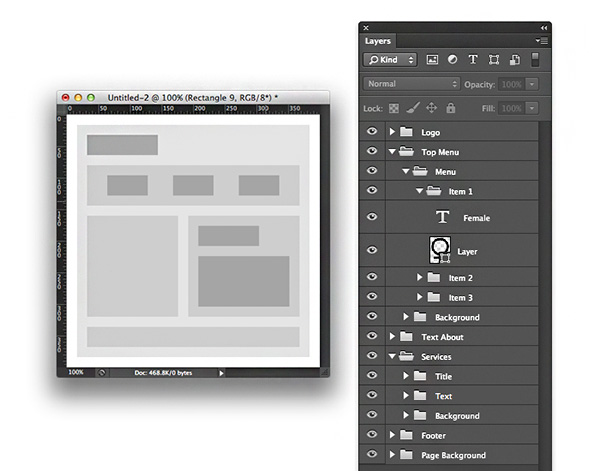600x471 pixels.
Task: Open the Kind filter type dropdown
Action: tap(390, 60)
